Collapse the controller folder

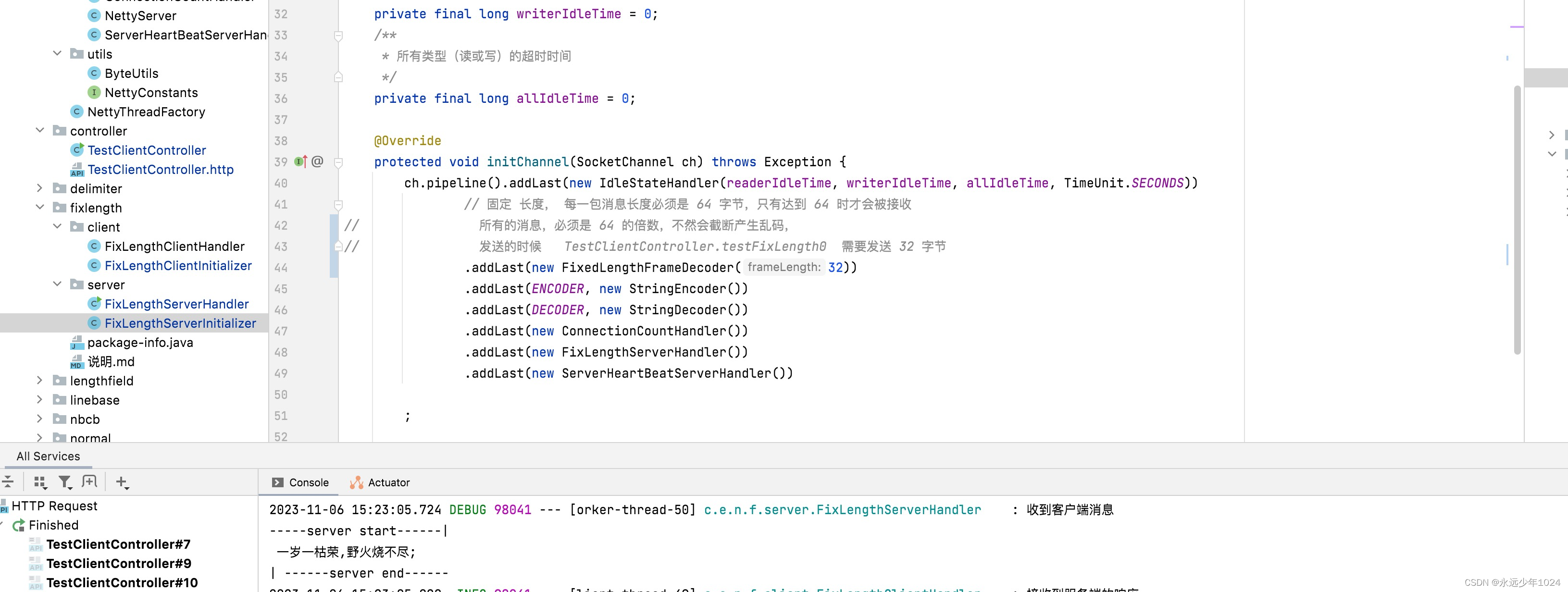pyautogui.click(x=40, y=130)
